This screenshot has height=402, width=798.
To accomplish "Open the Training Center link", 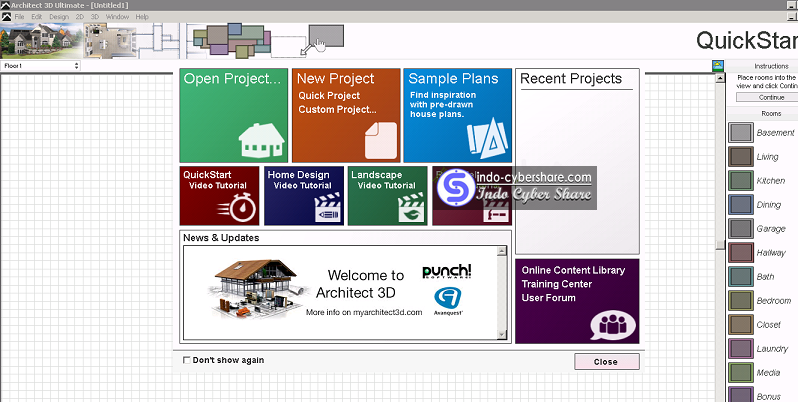I will 557,284.
